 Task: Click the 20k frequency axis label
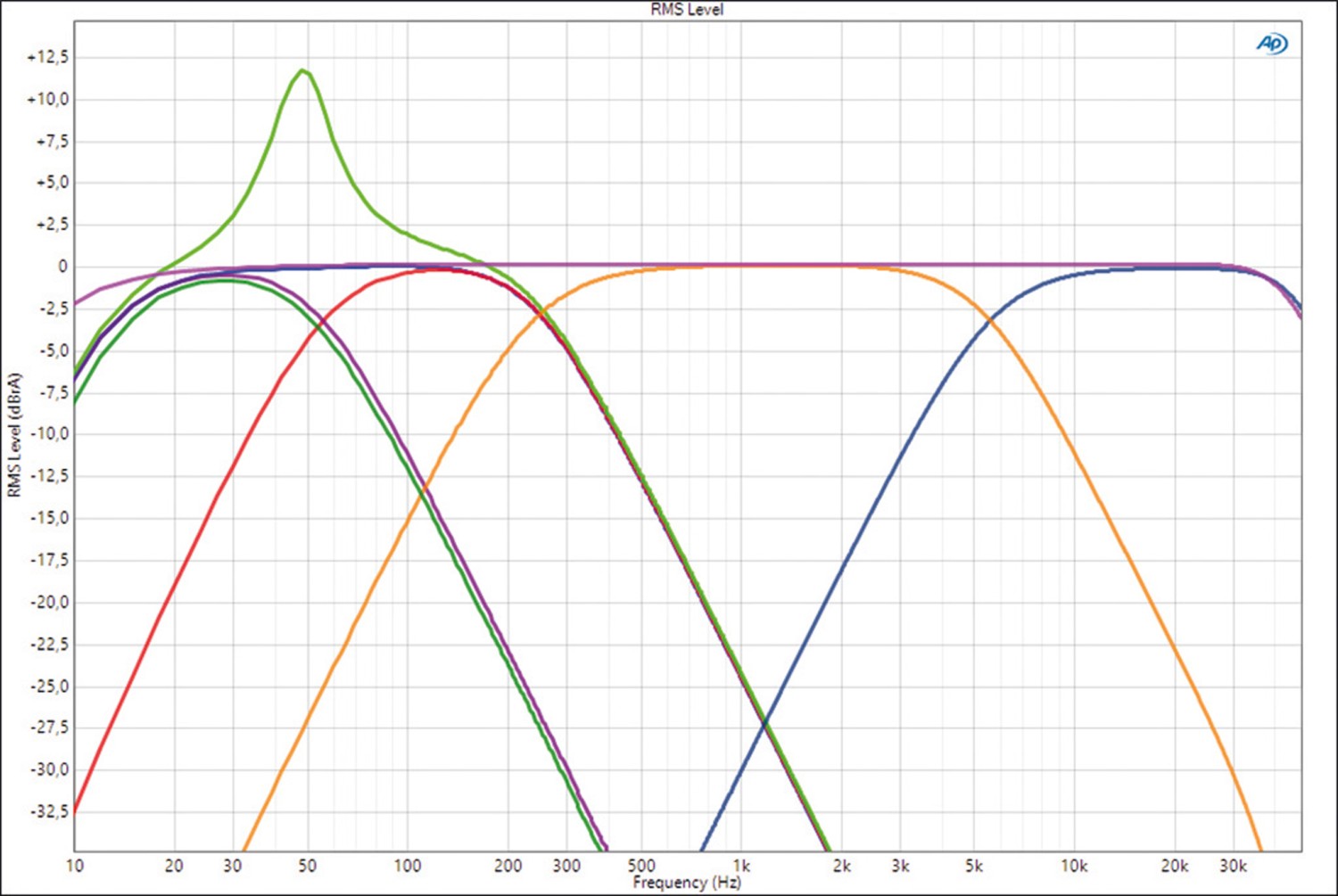point(1174,866)
